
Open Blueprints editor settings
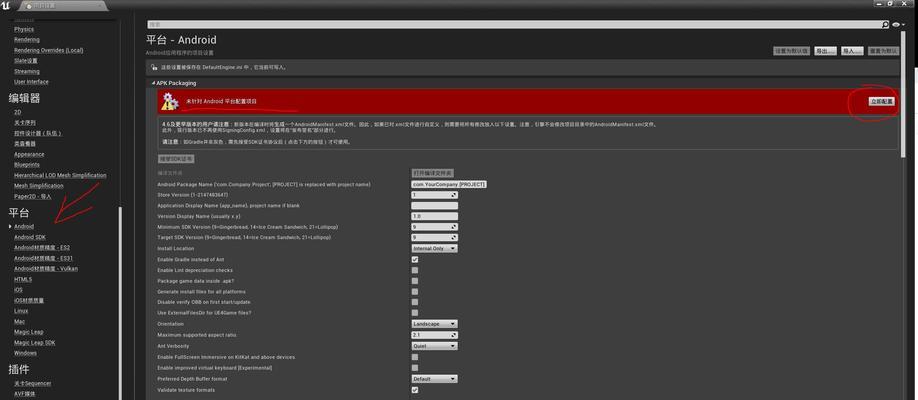[27, 165]
